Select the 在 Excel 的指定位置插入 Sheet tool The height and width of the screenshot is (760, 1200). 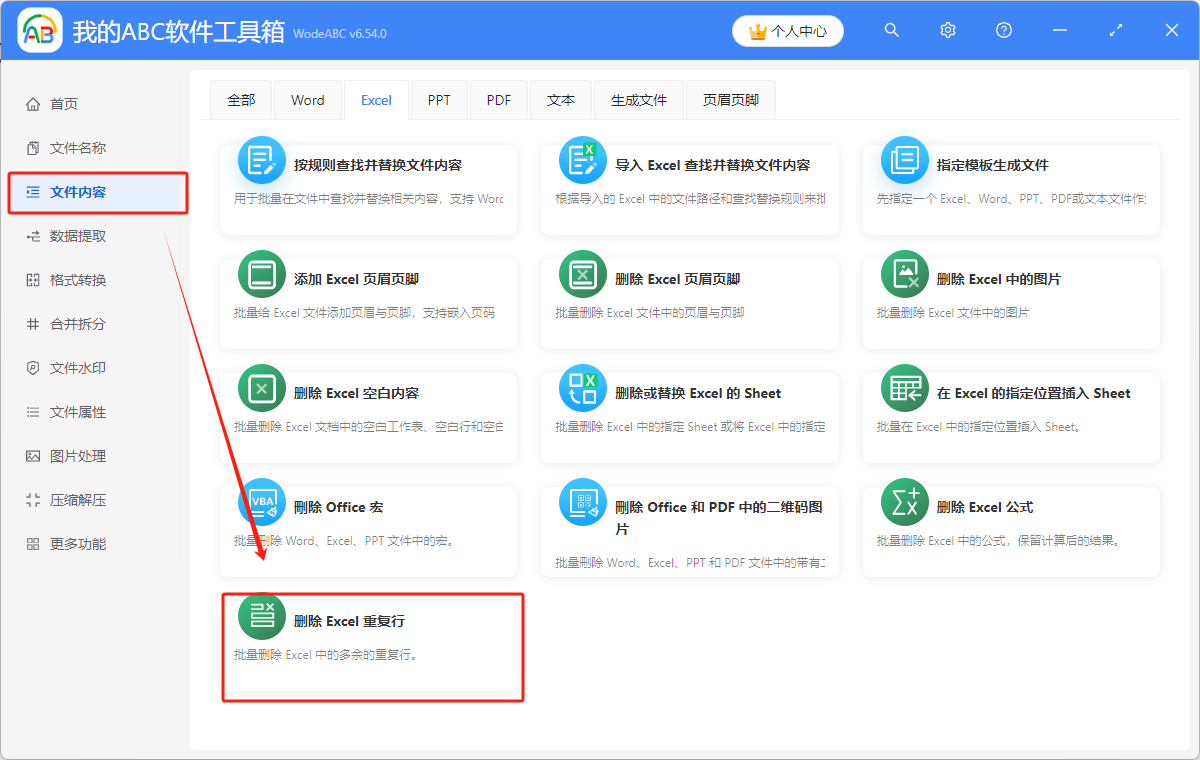tap(904, 388)
